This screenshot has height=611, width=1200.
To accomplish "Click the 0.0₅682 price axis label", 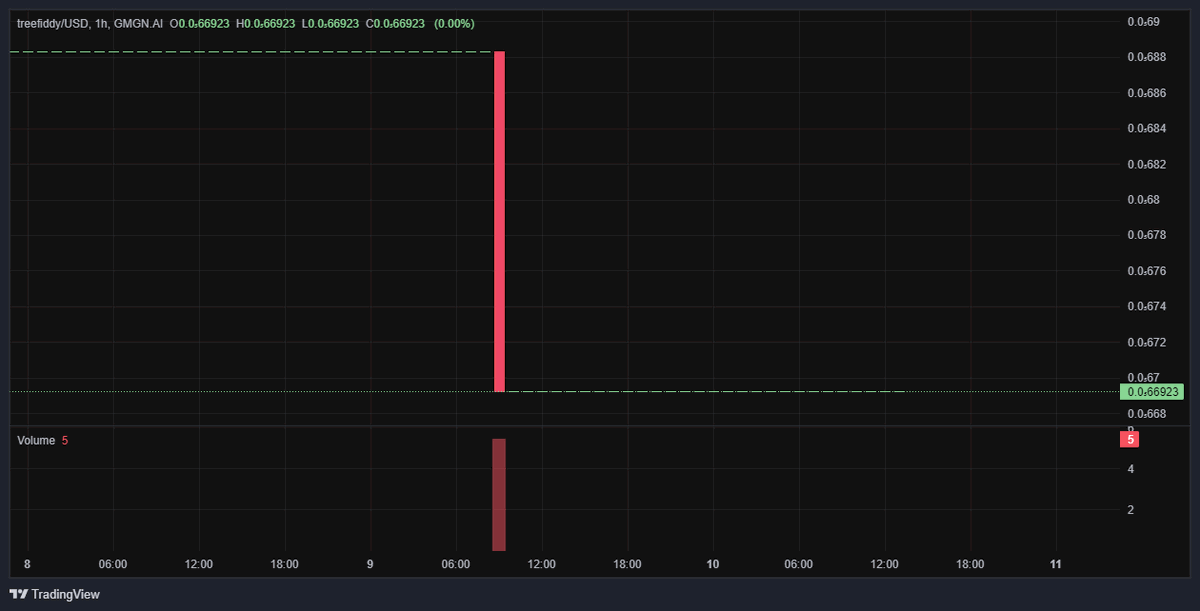I will pyautogui.click(x=1146, y=164).
